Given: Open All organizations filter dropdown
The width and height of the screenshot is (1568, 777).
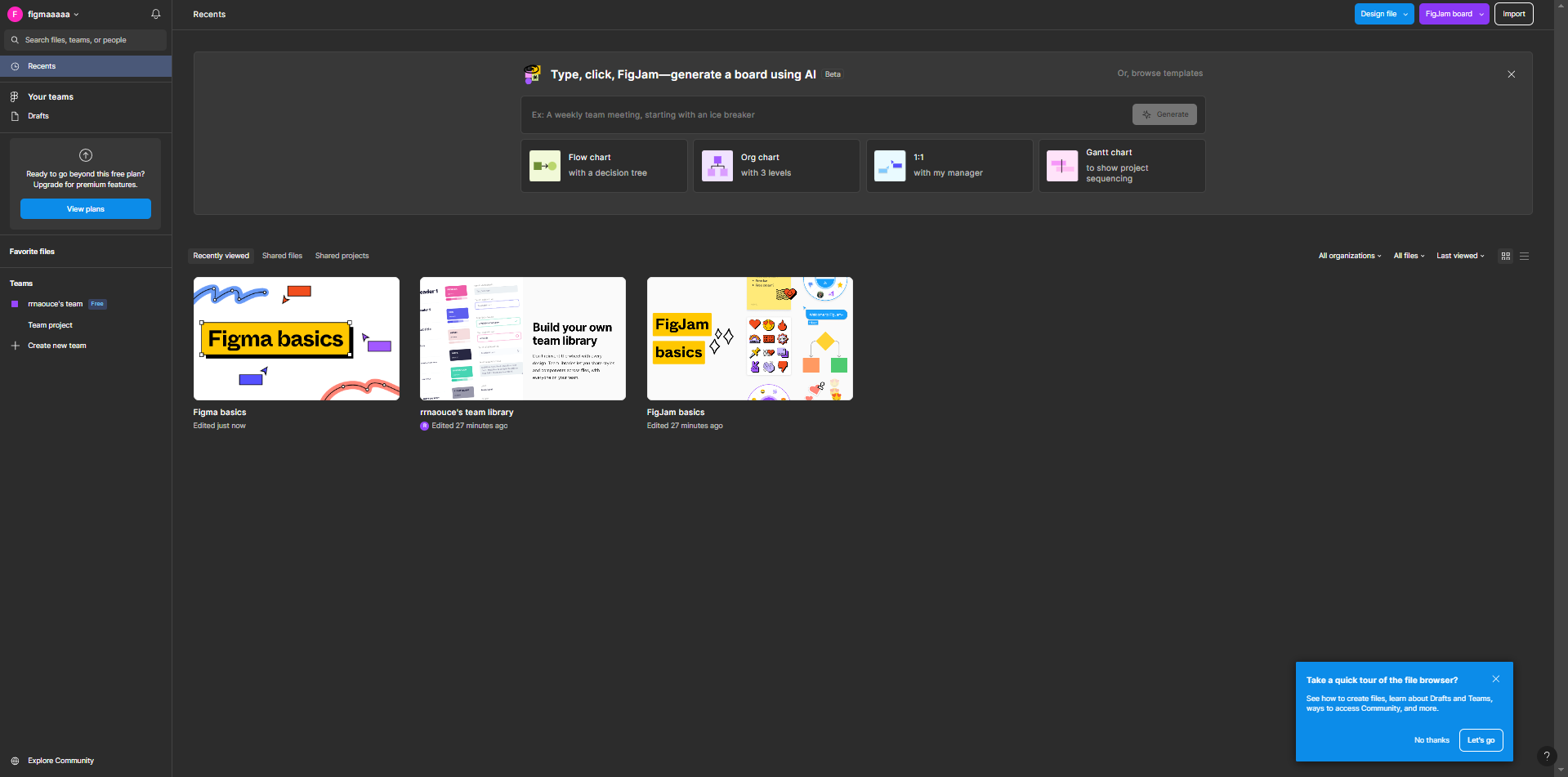Looking at the screenshot, I should coord(1350,256).
